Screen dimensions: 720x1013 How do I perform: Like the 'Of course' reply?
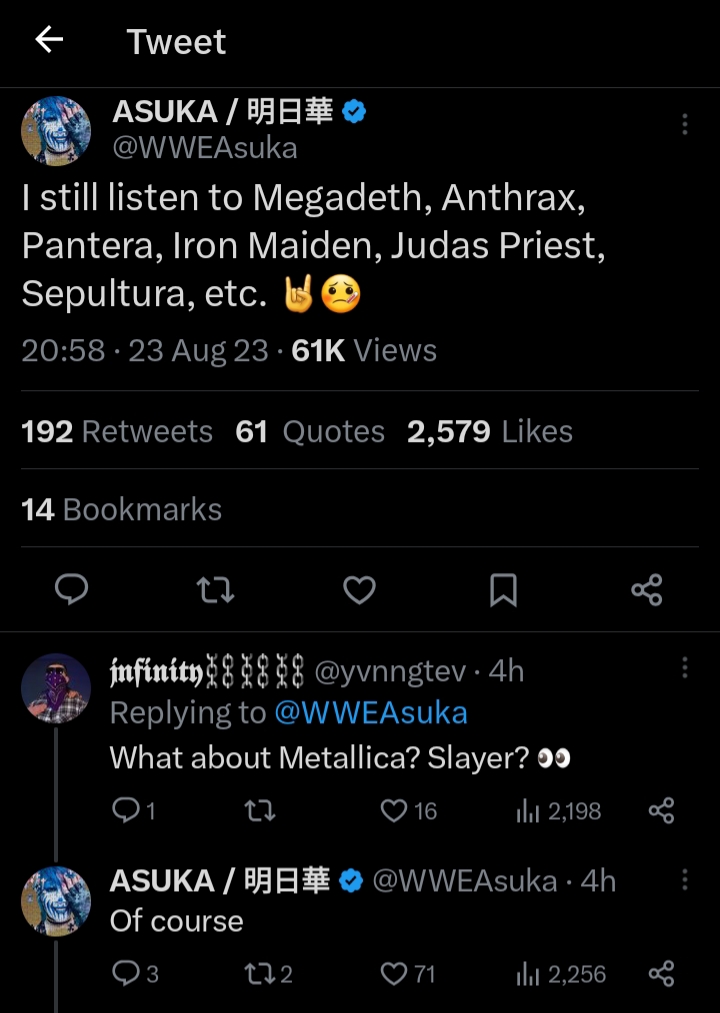pyautogui.click(x=408, y=974)
